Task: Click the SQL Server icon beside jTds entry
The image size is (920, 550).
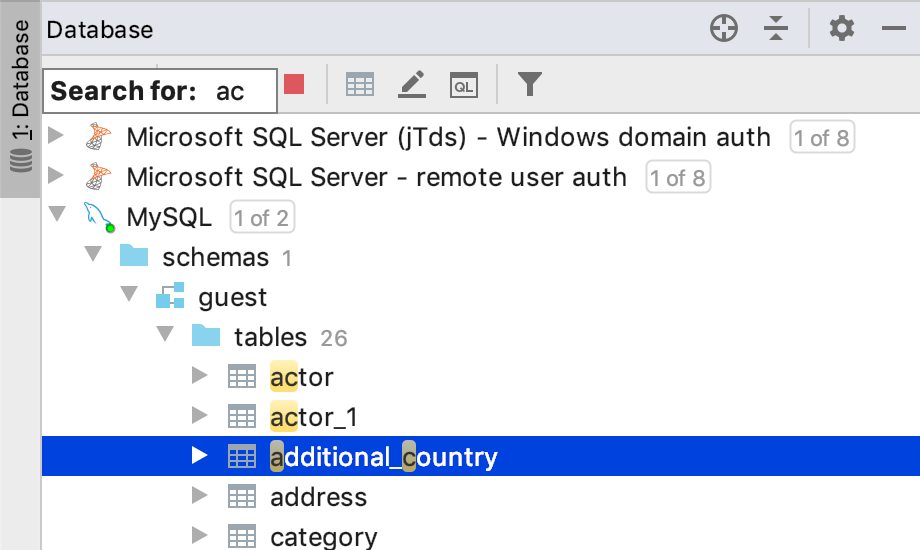Action: (x=98, y=136)
